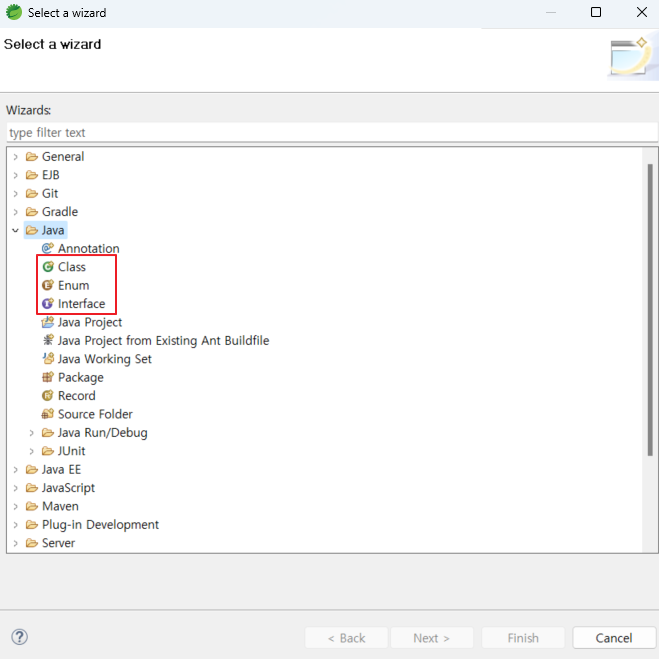Select the Maven label
Image resolution: width=659 pixels, height=659 pixels.
pyautogui.click(x=60, y=506)
